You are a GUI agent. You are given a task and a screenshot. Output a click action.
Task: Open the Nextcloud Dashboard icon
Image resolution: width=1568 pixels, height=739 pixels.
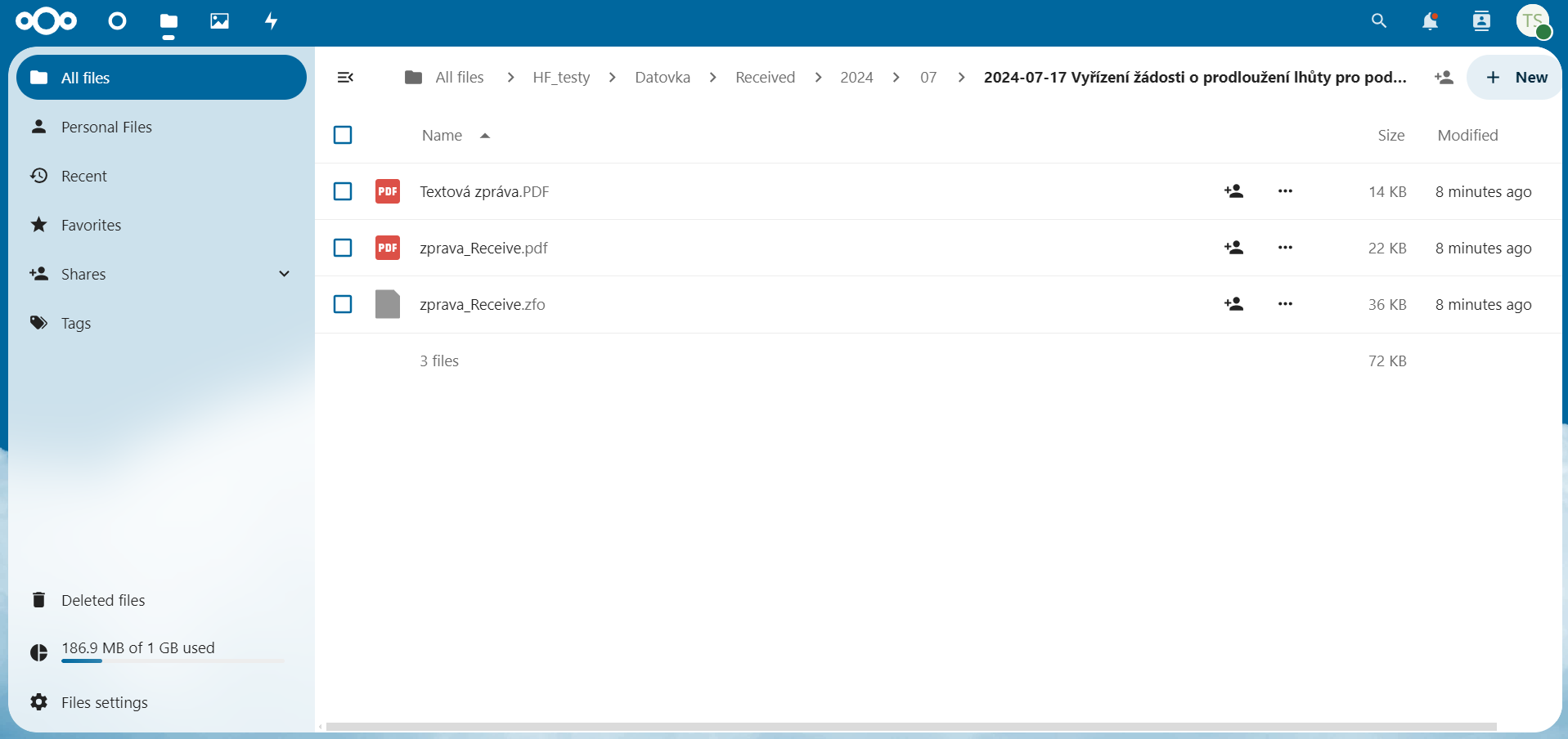[x=117, y=21]
